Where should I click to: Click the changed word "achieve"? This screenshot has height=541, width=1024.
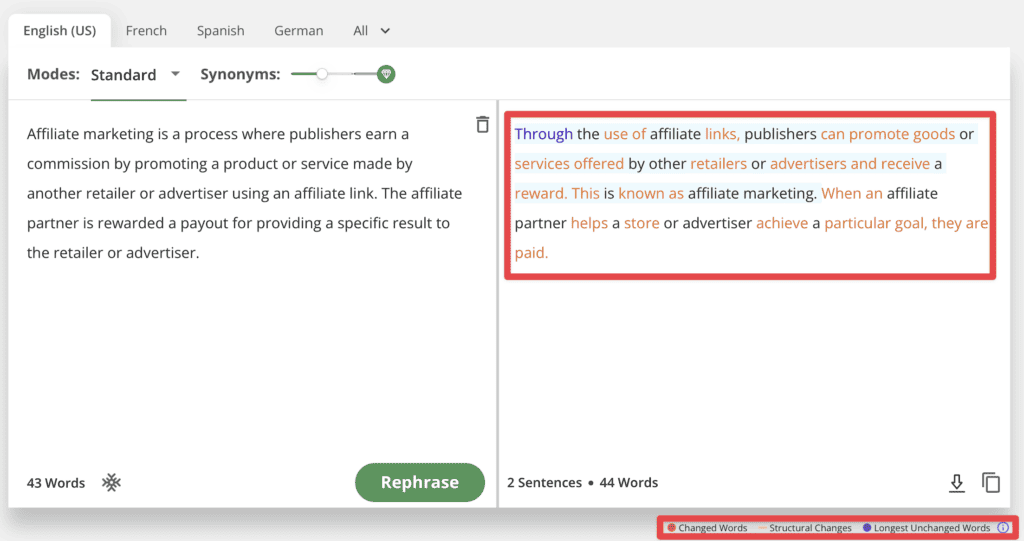point(782,223)
